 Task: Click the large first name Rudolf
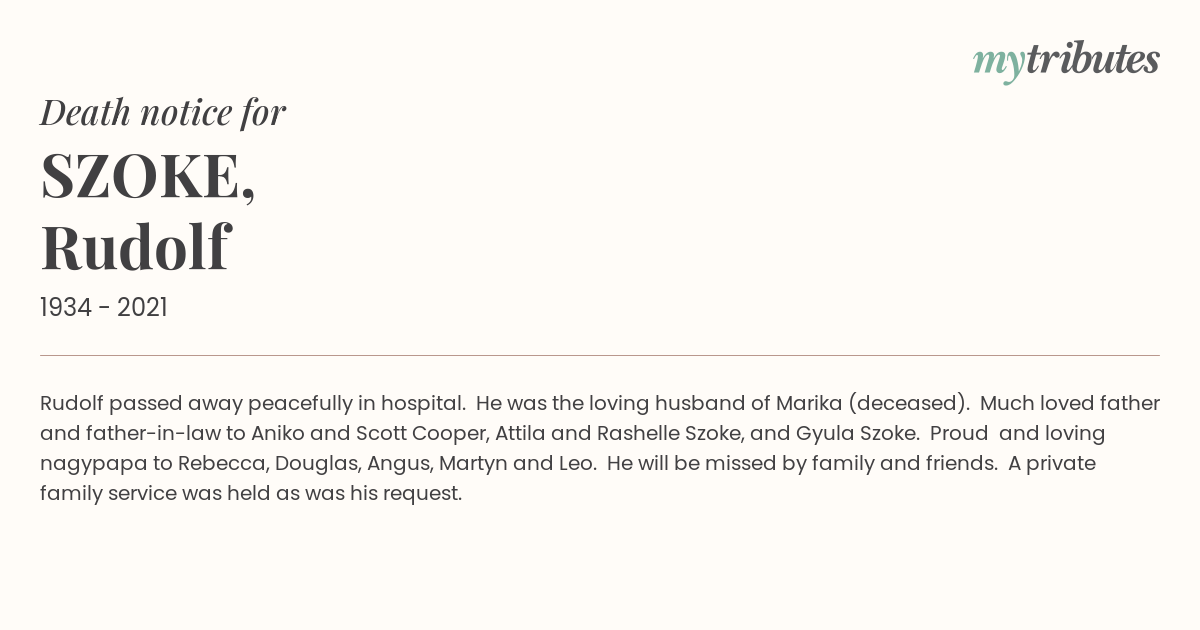[135, 247]
